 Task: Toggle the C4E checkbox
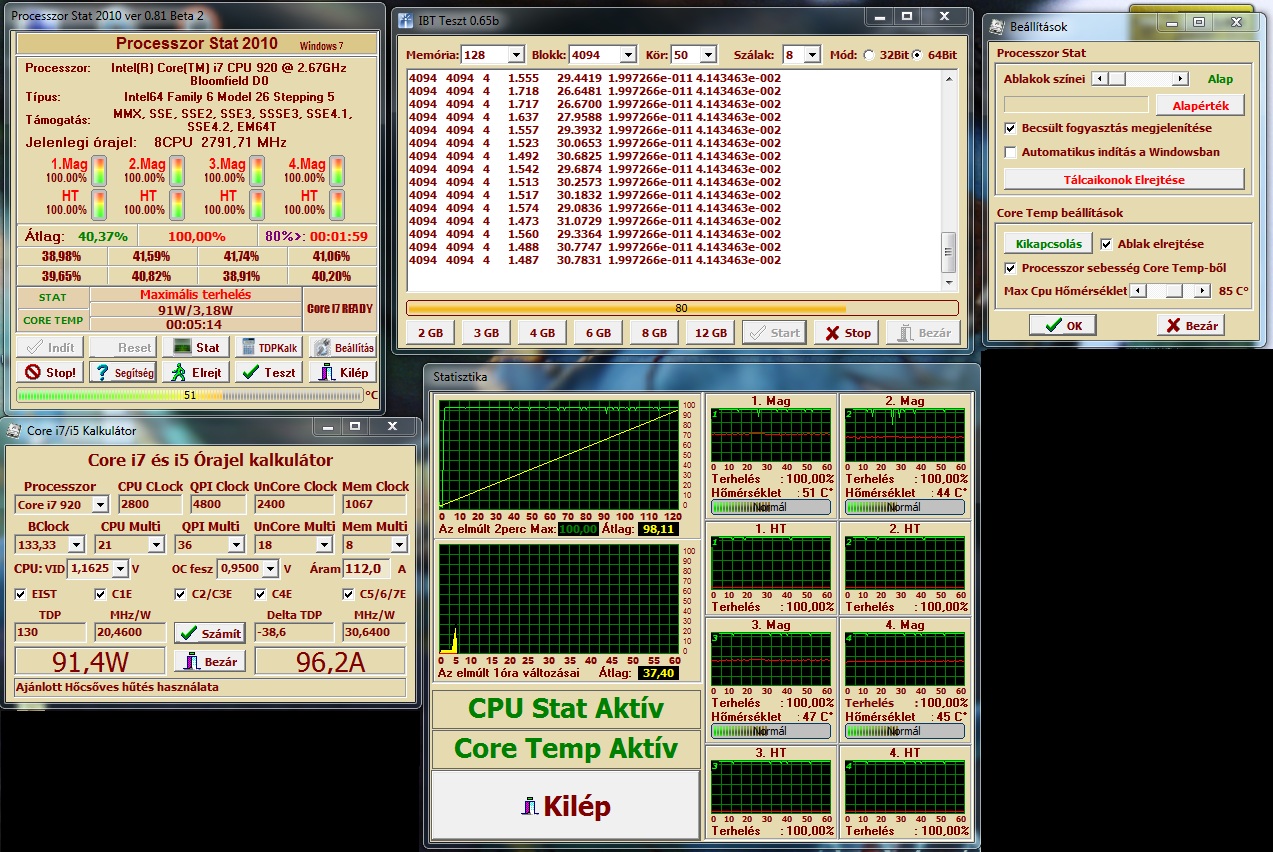tap(260, 594)
